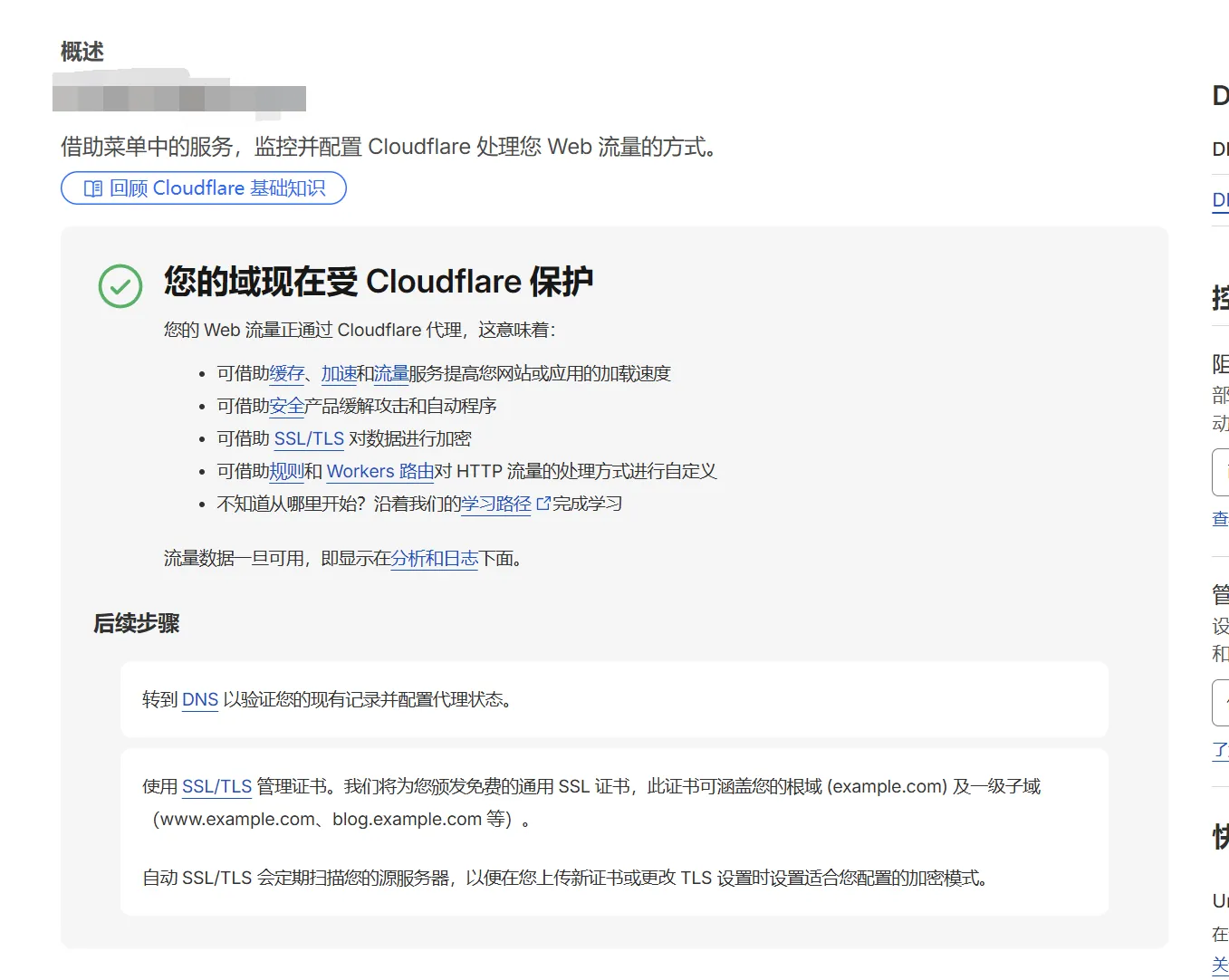1229x980 pixels.
Task: Click the green checkmark protection status icon
Action: [120, 286]
